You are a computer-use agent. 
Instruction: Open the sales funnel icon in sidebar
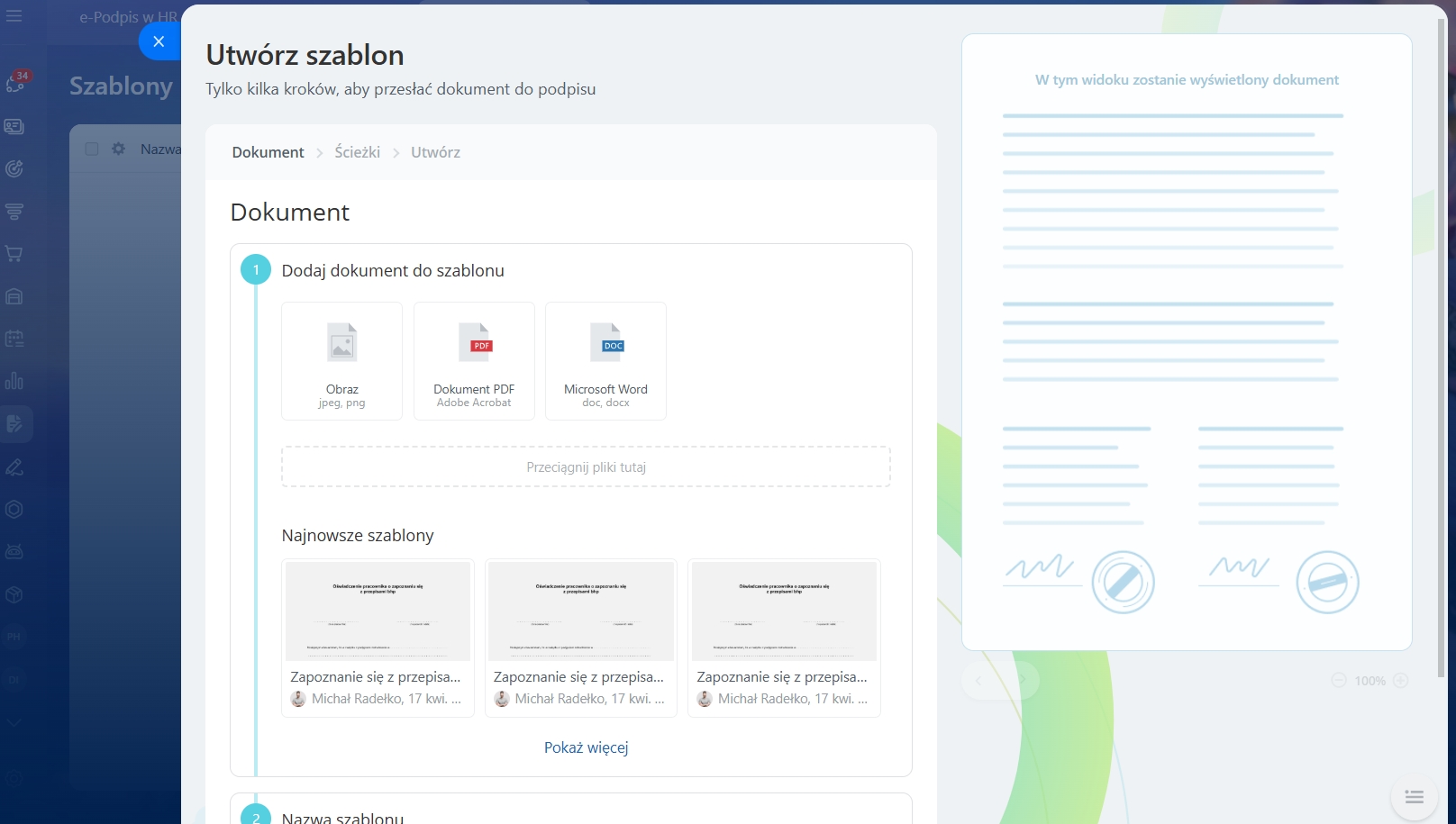(x=14, y=212)
